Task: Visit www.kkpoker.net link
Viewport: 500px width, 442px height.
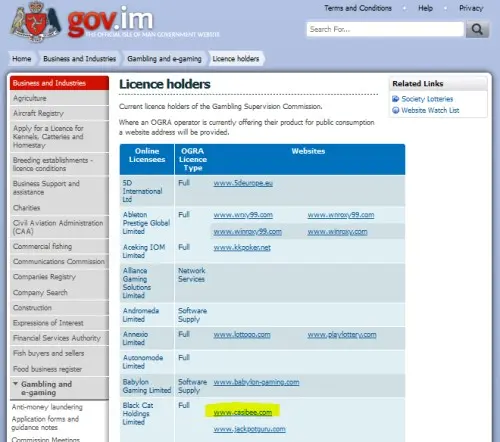Action: (x=242, y=248)
